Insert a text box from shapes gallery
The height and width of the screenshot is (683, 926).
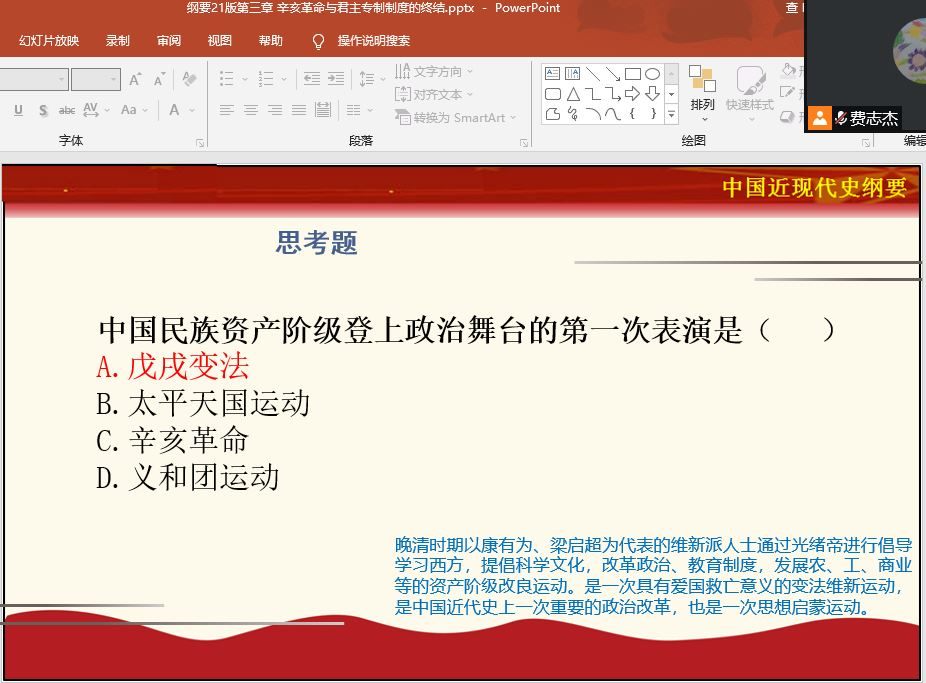552,74
